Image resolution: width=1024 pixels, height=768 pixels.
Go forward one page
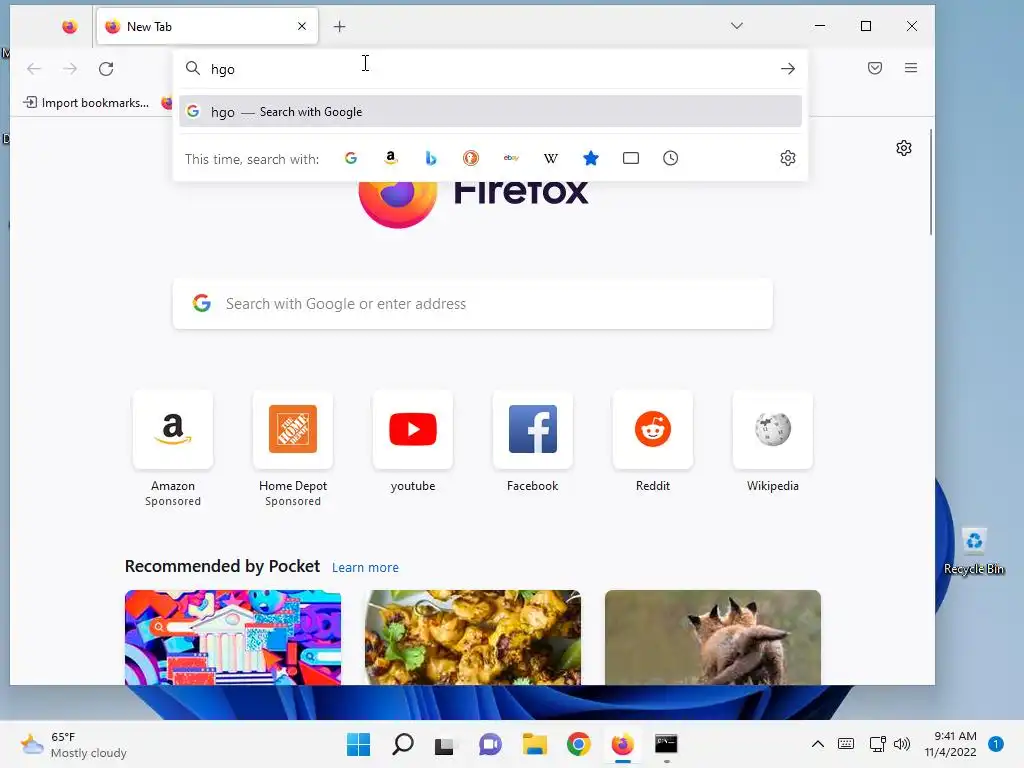pos(70,69)
